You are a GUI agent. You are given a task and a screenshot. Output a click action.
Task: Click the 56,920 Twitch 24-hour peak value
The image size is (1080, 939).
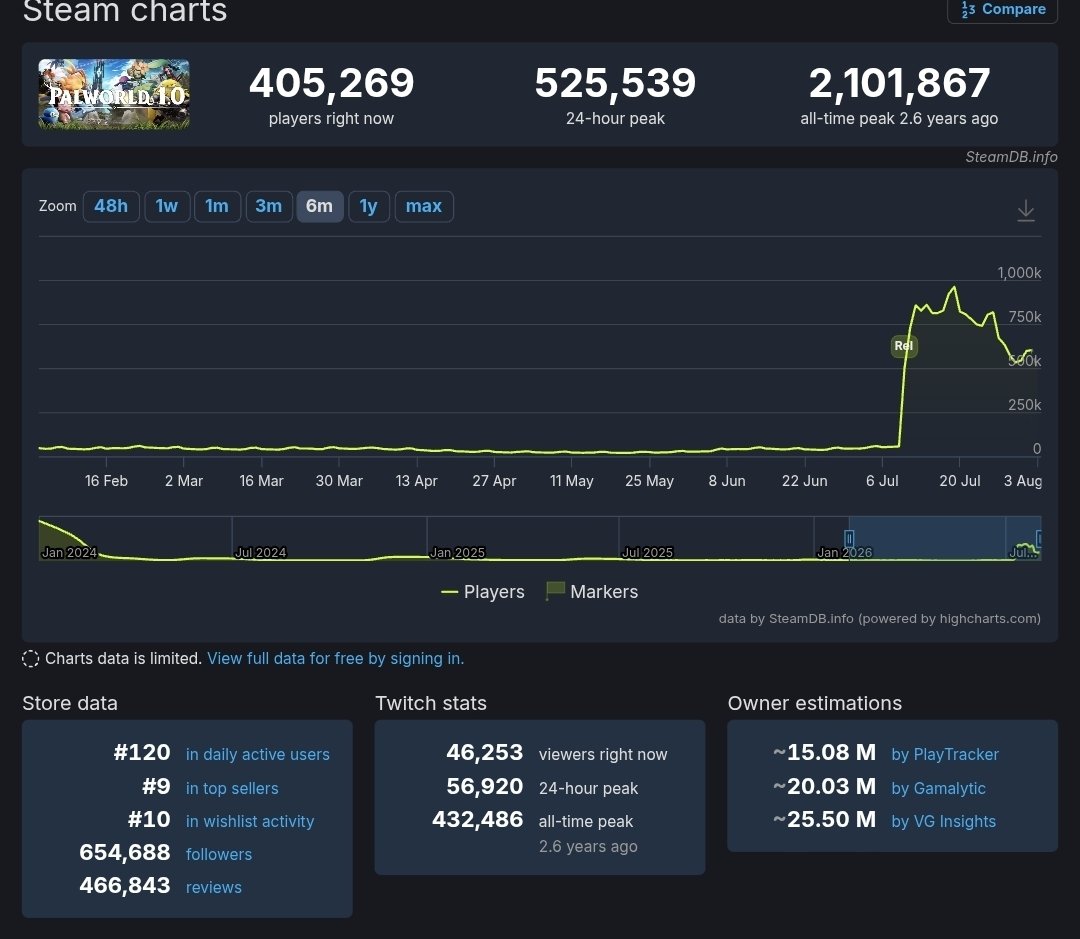tap(484, 786)
